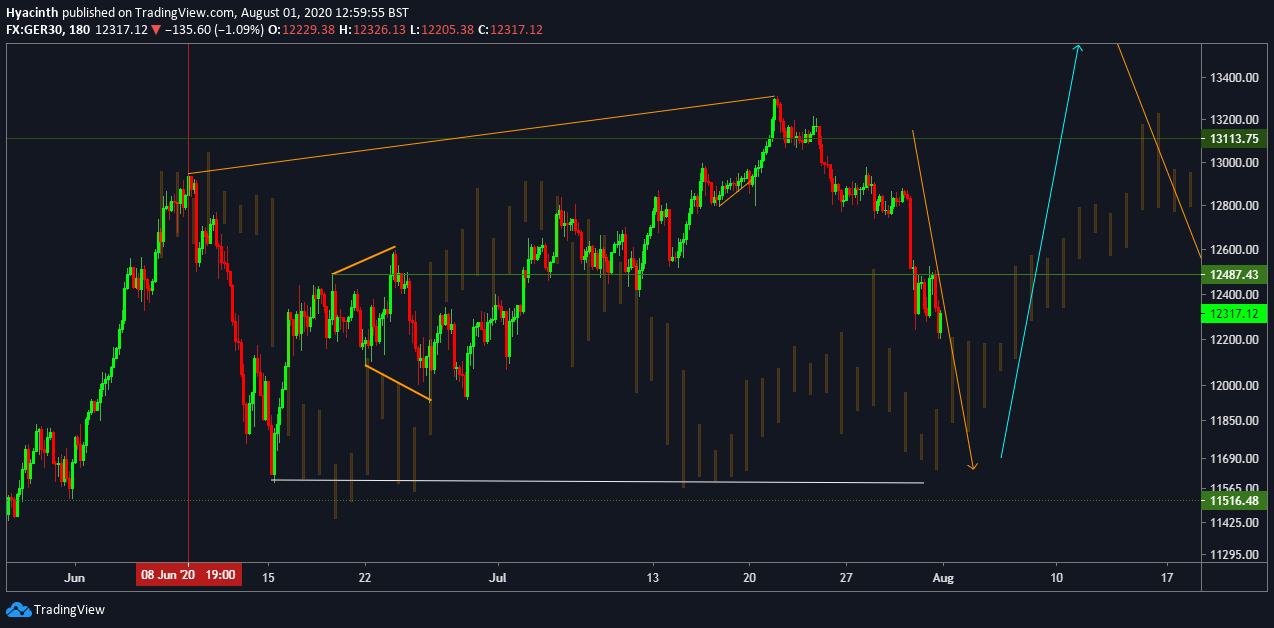Viewport: 1274px width, 628px height.
Task: Click the 22 date label on time axis
Action: (365, 577)
